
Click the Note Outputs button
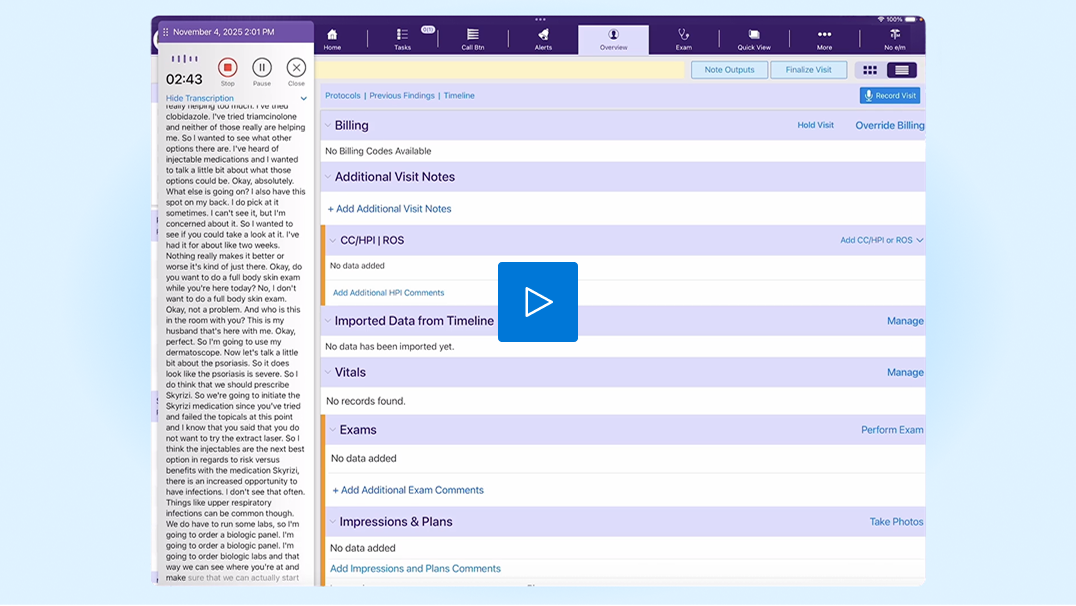click(729, 70)
